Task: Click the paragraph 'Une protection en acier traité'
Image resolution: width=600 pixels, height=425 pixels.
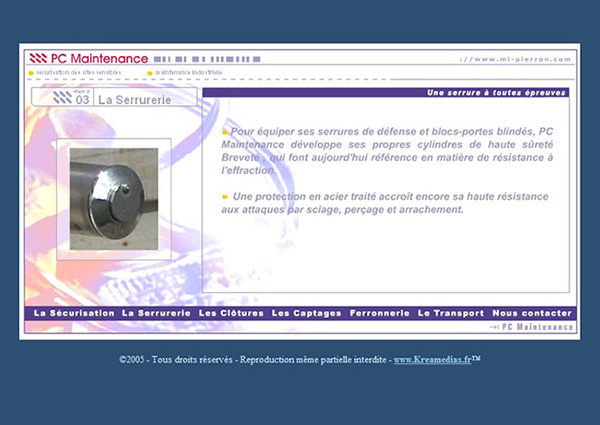Action: [x=385, y=203]
